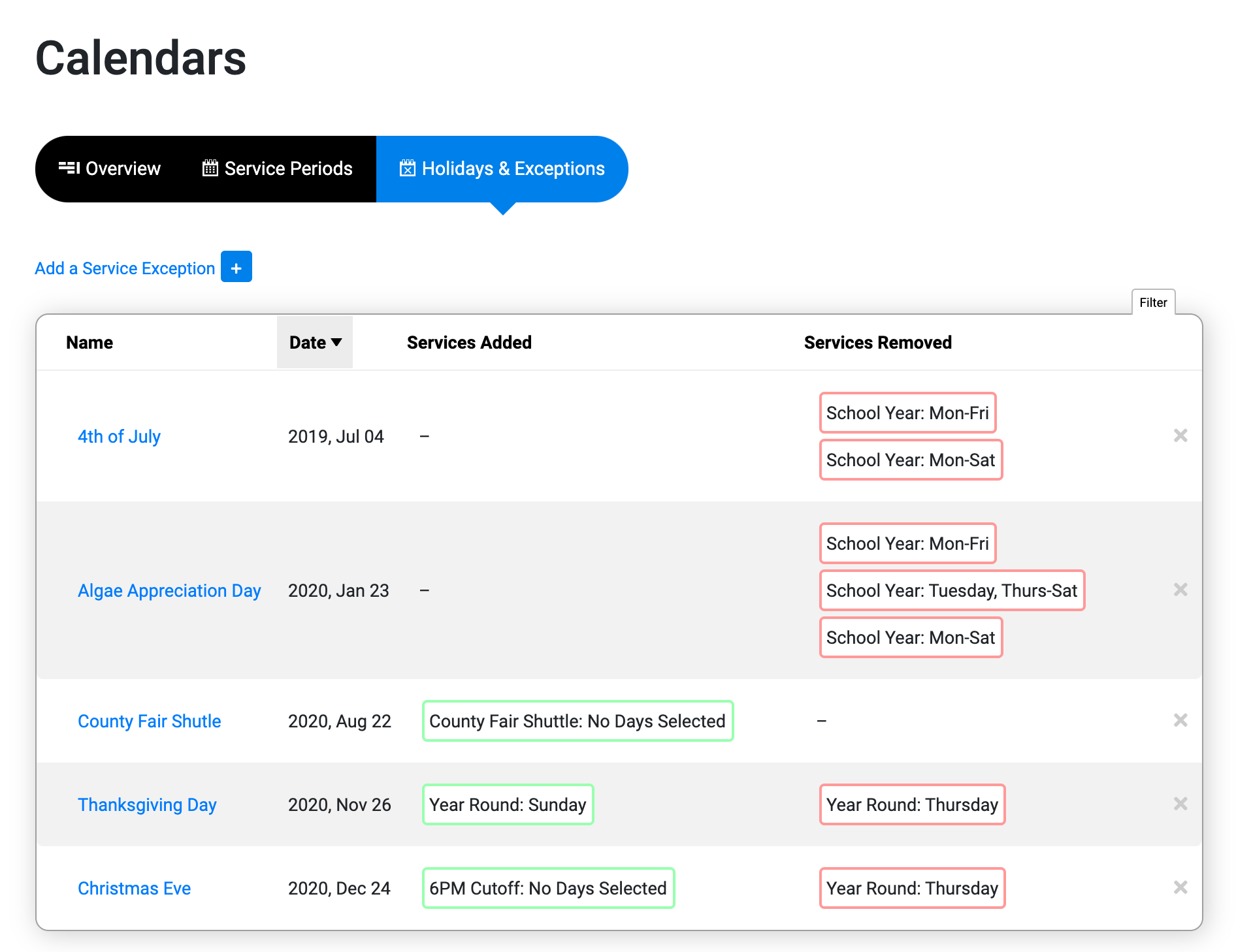1236x952 pixels.
Task: Click the Name column header
Action: (89, 342)
